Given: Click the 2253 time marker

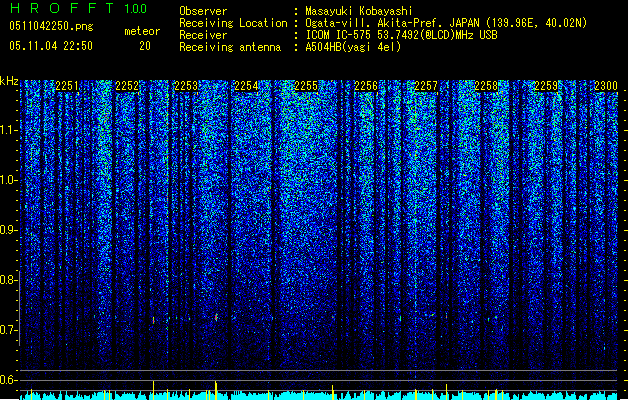Looking at the screenshot, I should [x=187, y=86].
